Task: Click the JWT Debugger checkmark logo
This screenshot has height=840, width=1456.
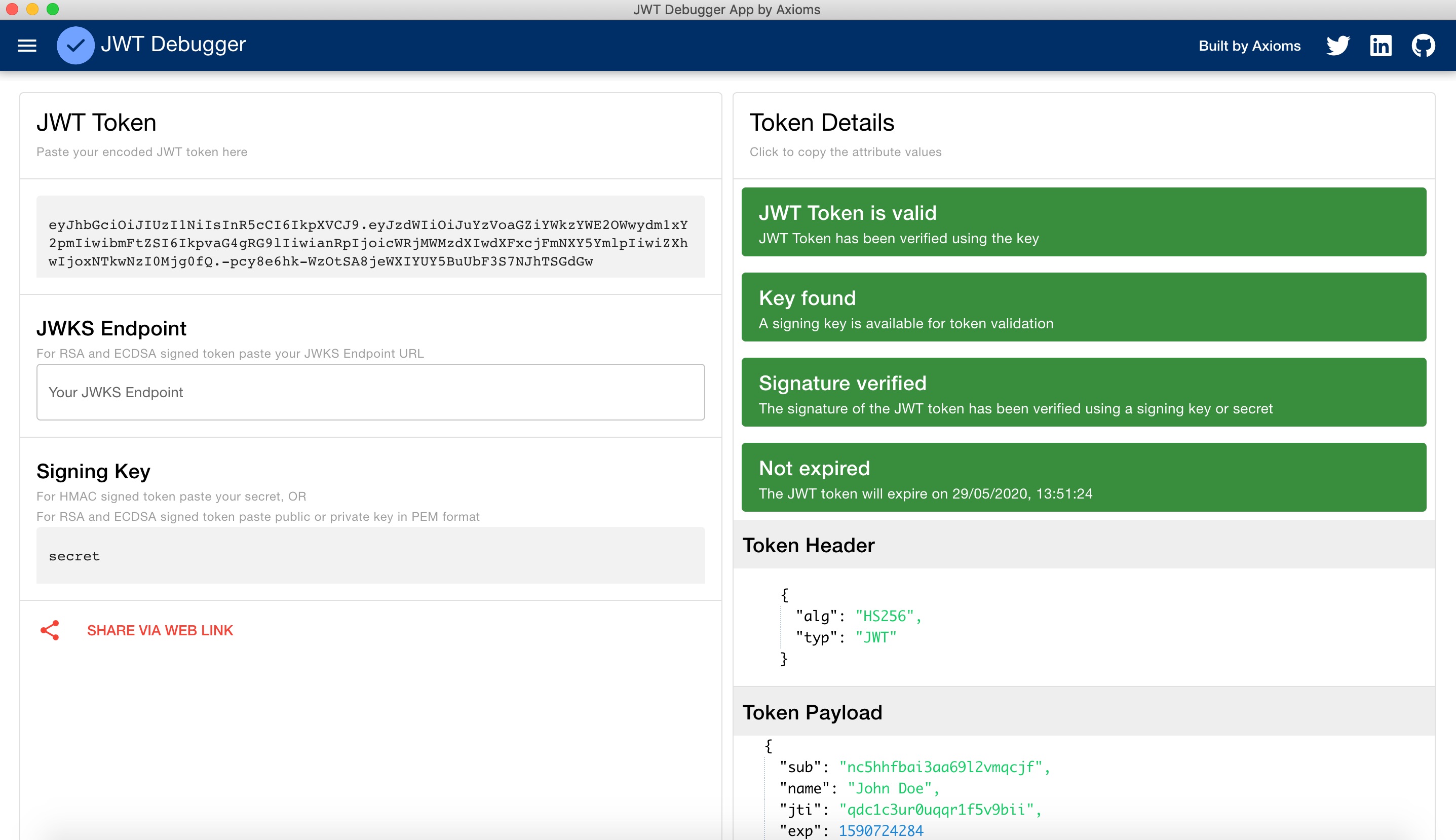Action: coord(75,46)
